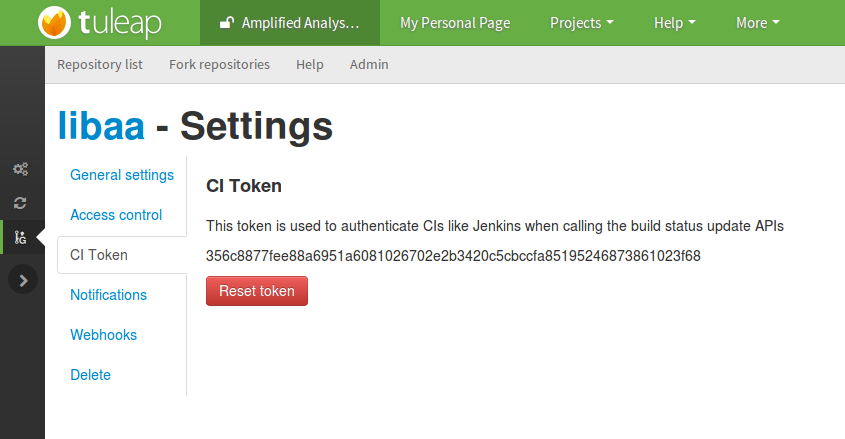The image size is (845, 439).
Task: Expand the Help dropdown in top bar
Action: (x=675, y=23)
